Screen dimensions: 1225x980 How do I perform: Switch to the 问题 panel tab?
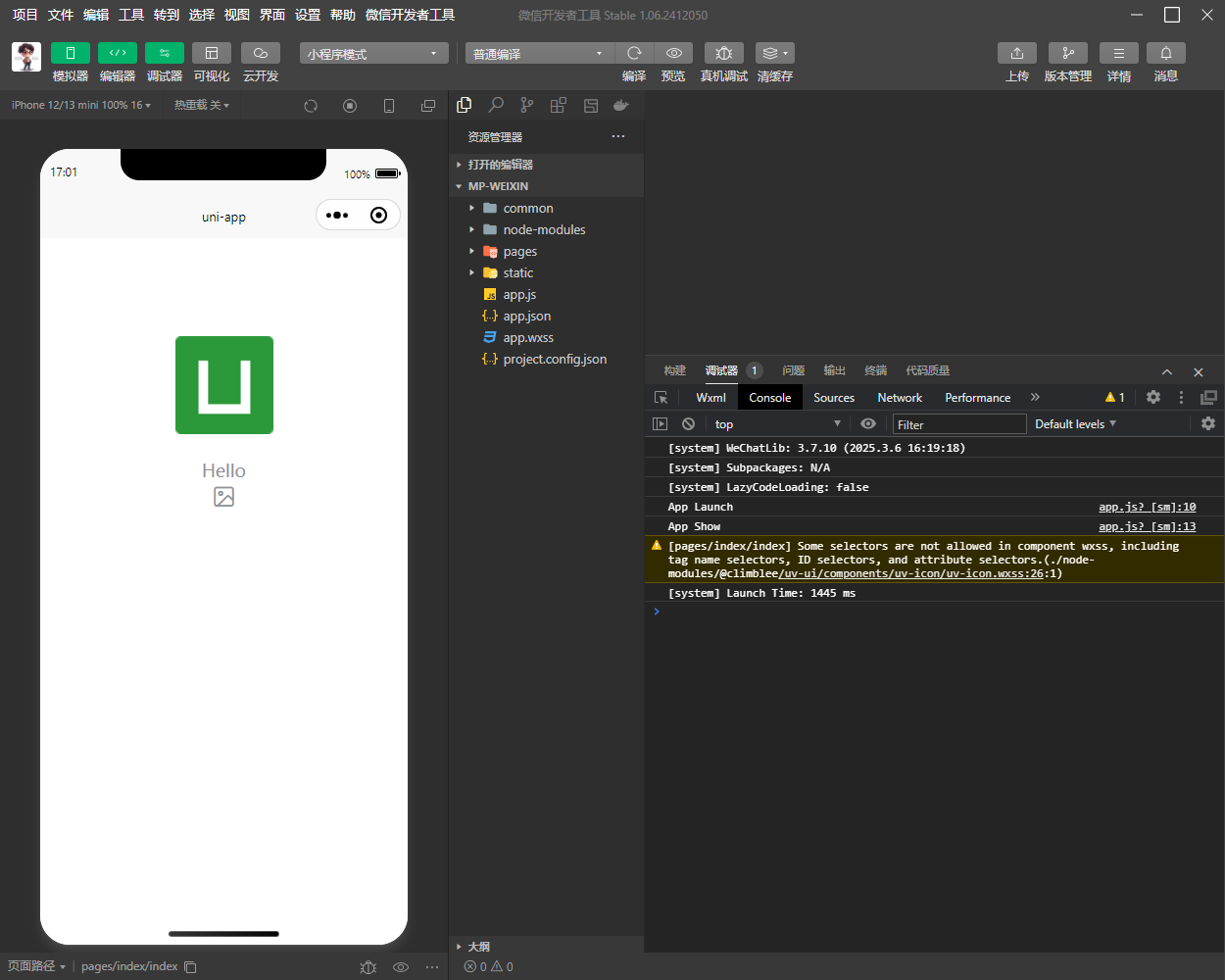[x=794, y=370]
